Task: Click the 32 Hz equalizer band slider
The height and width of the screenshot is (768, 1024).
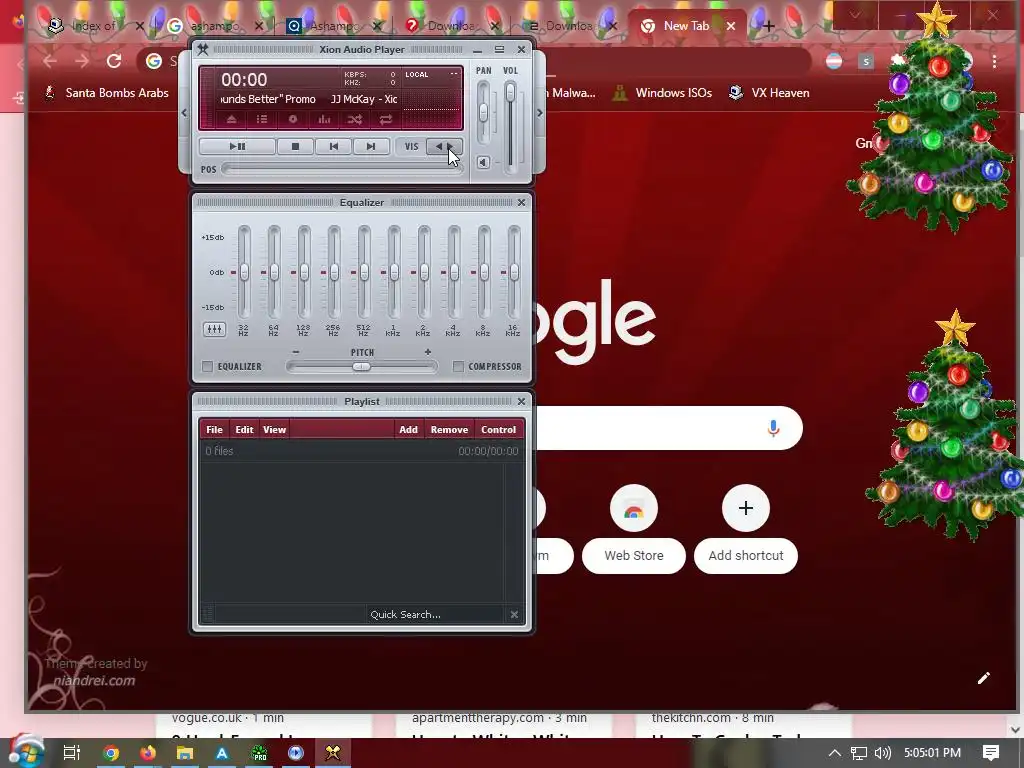Action: [244, 272]
